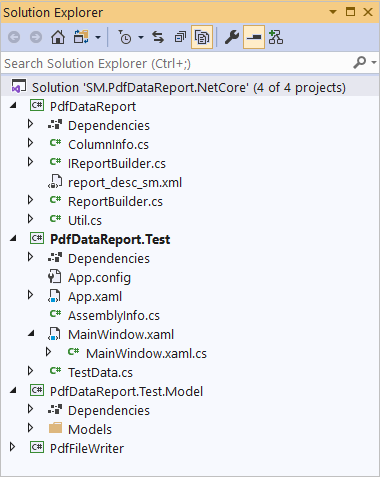Collapse the PdfDataReport project

coord(13,106)
